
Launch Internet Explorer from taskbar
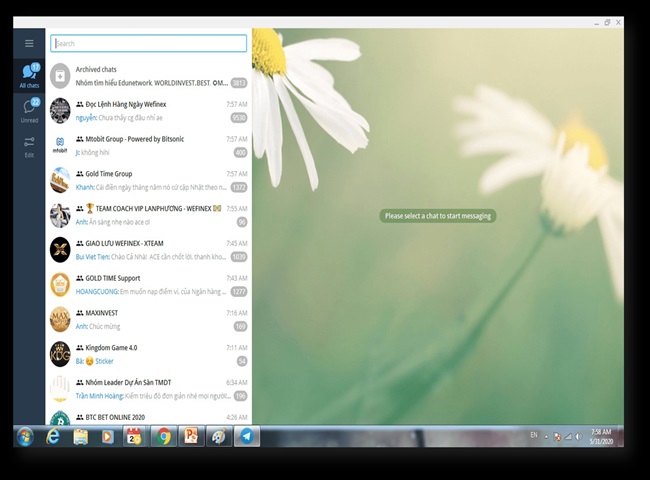coord(53,436)
